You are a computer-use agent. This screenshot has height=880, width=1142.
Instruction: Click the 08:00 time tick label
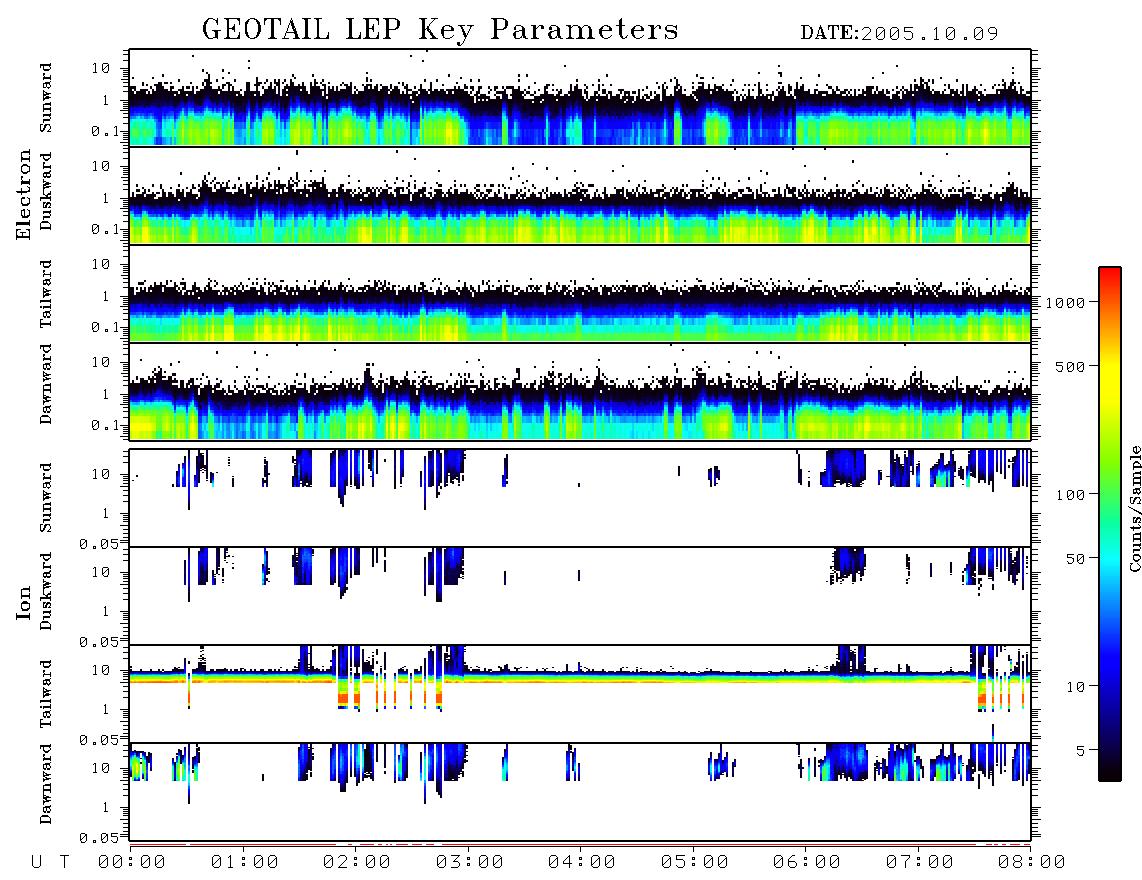pyautogui.click(x=1031, y=863)
